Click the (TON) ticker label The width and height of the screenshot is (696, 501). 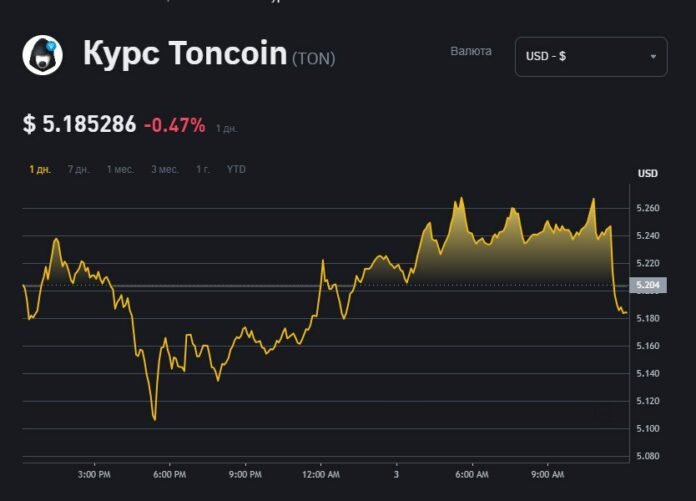click(313, 59)
